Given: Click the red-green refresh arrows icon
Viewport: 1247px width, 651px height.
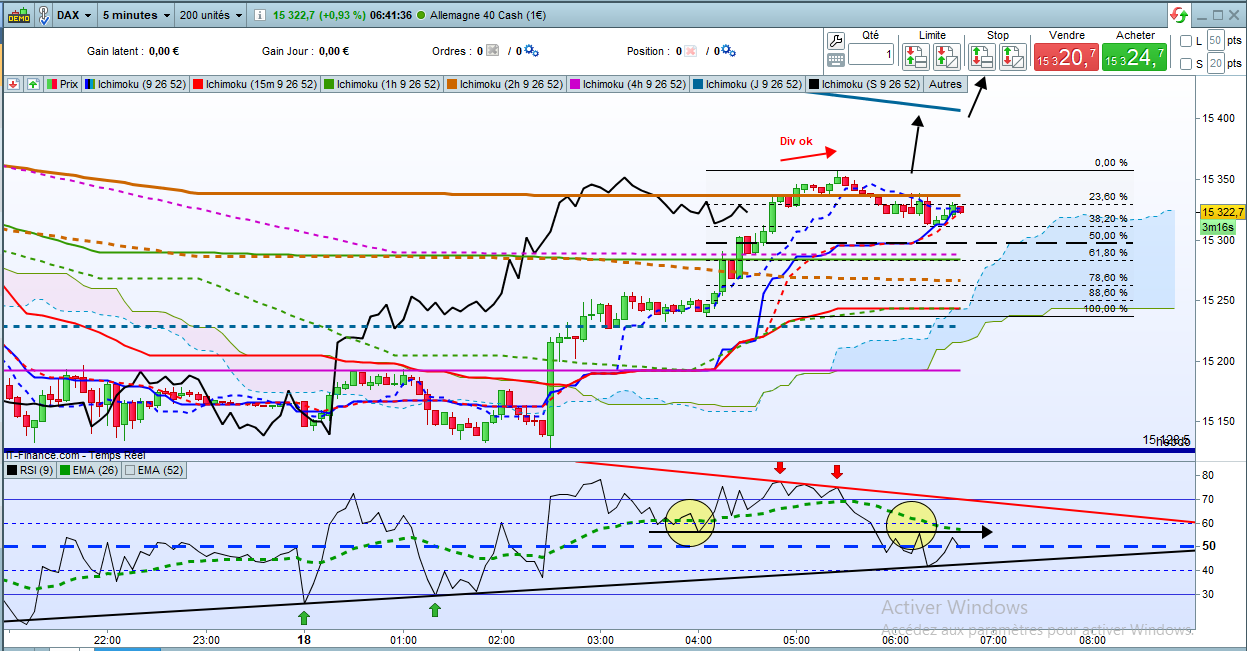Looking at the screenshot, I should point(1180,15).
